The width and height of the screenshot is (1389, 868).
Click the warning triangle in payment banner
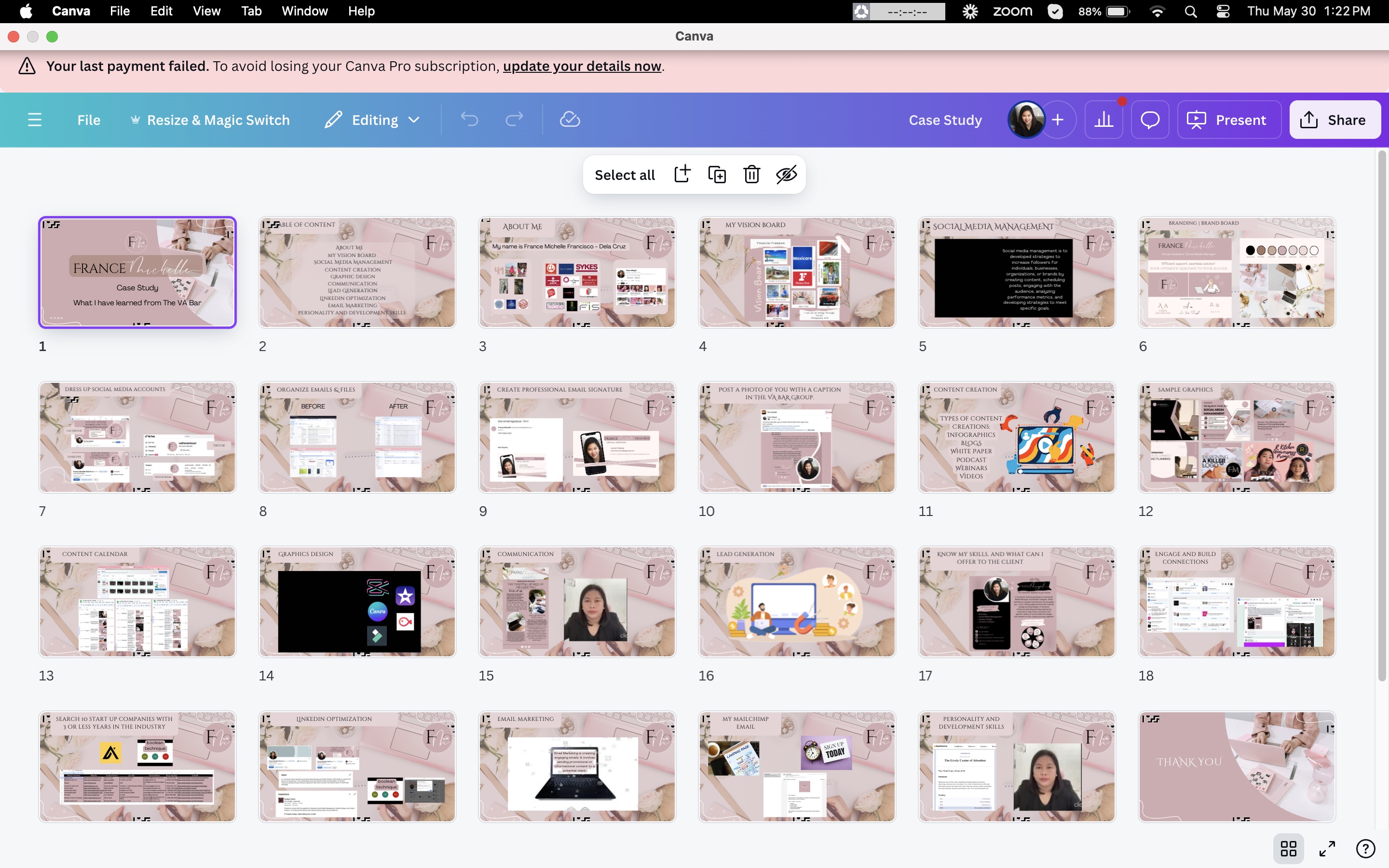point(27,66)
